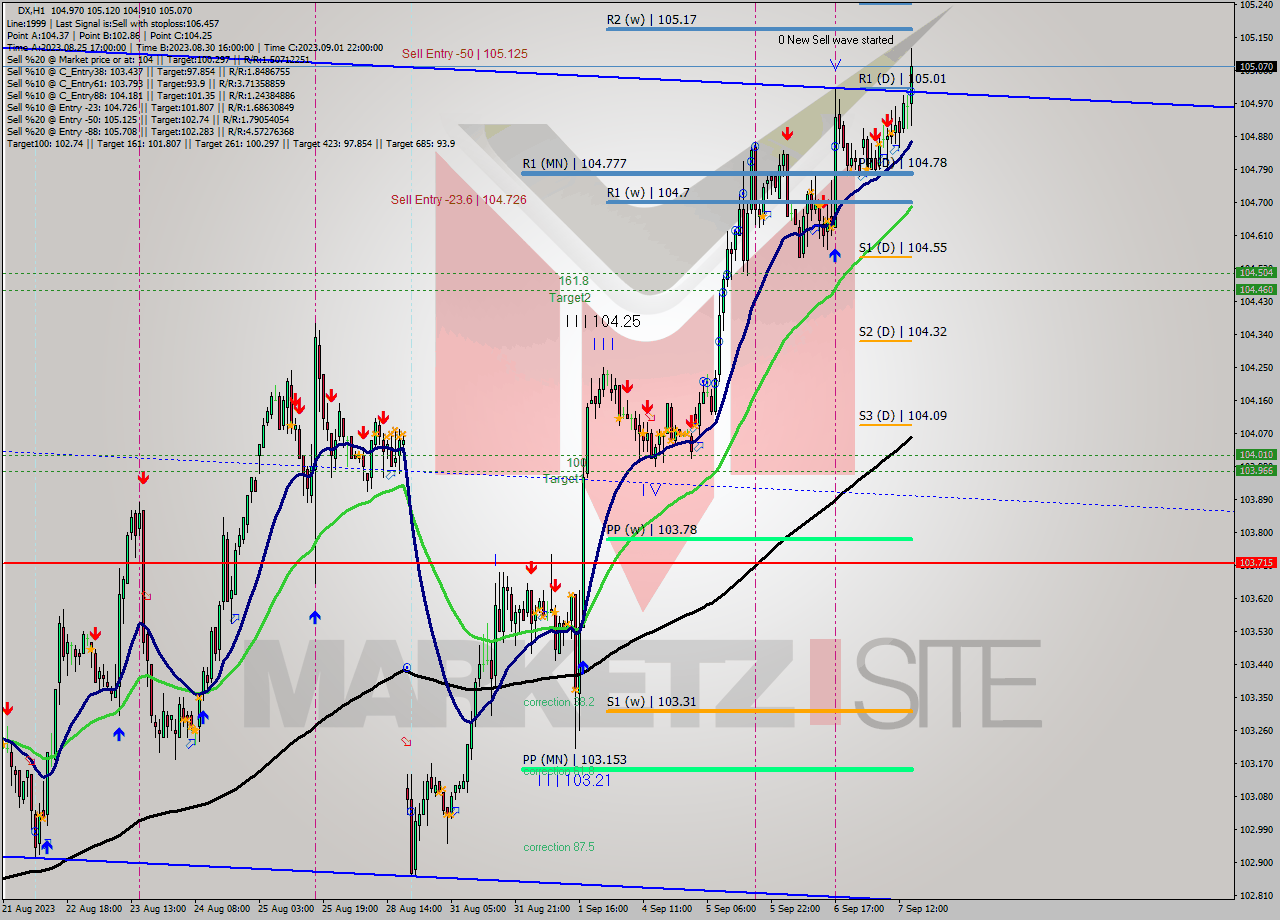Click the 105.240 price axis value
This screenshot has height=920, width=1280.
1256,5
